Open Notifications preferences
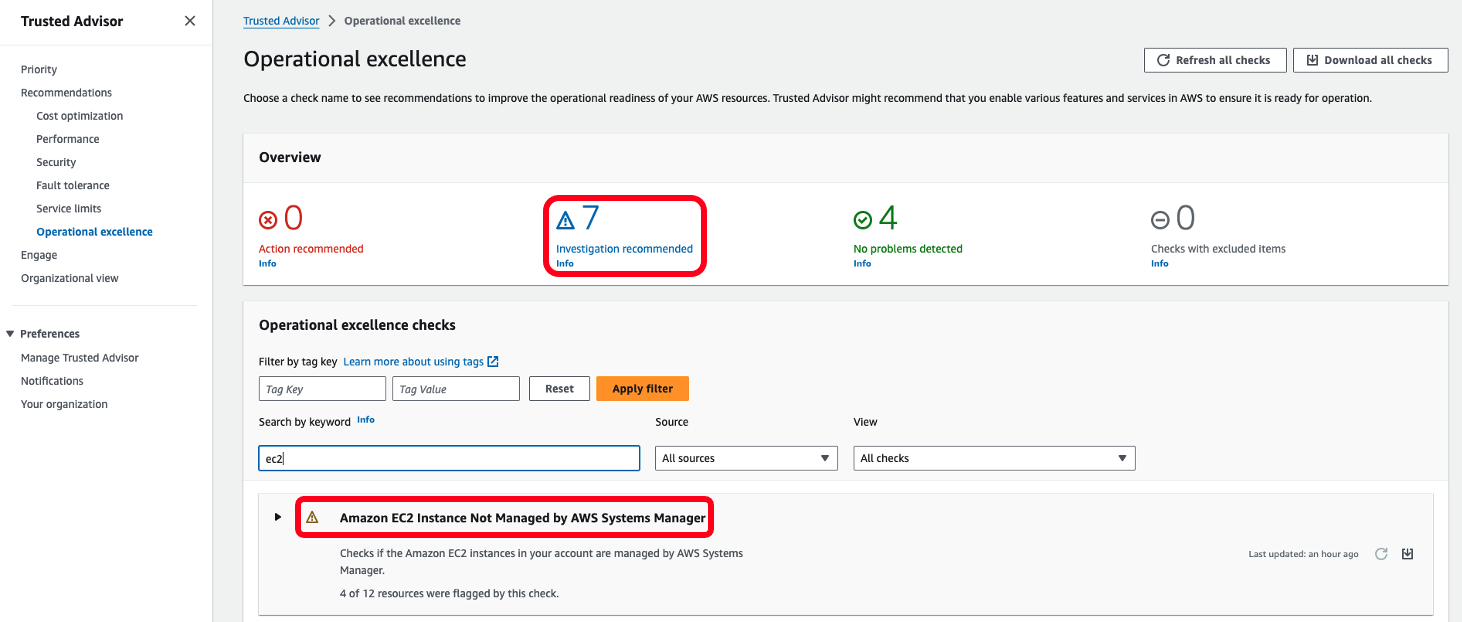Image resolution: width=1462 pixels, height=622 pixels. (52, 381)
